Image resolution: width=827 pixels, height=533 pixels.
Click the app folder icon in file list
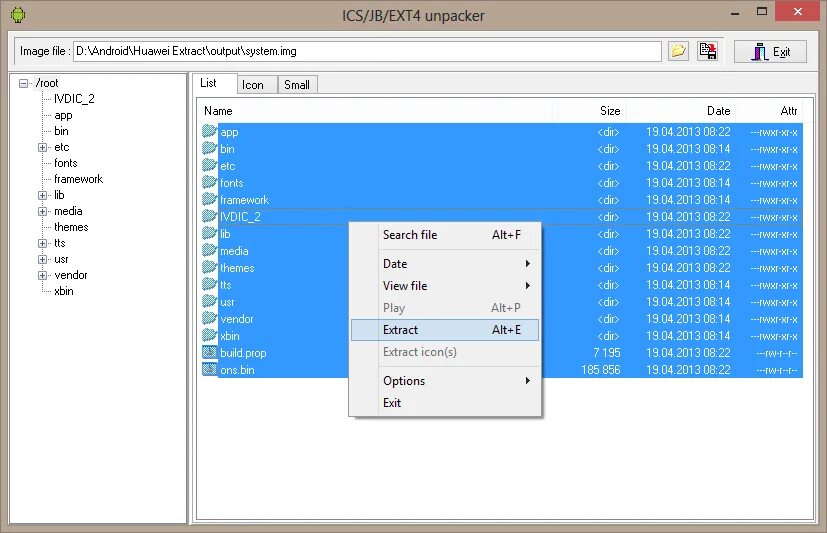[209, 131]
